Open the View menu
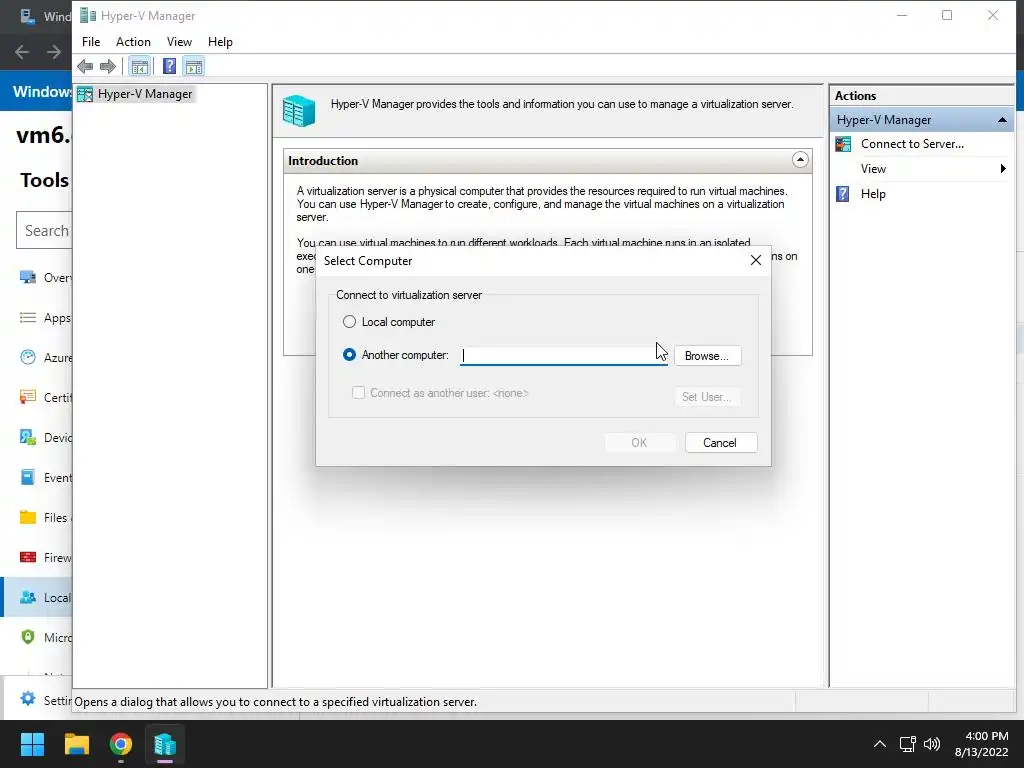Viewport: 1024px width, 768px height. point(179,42)
